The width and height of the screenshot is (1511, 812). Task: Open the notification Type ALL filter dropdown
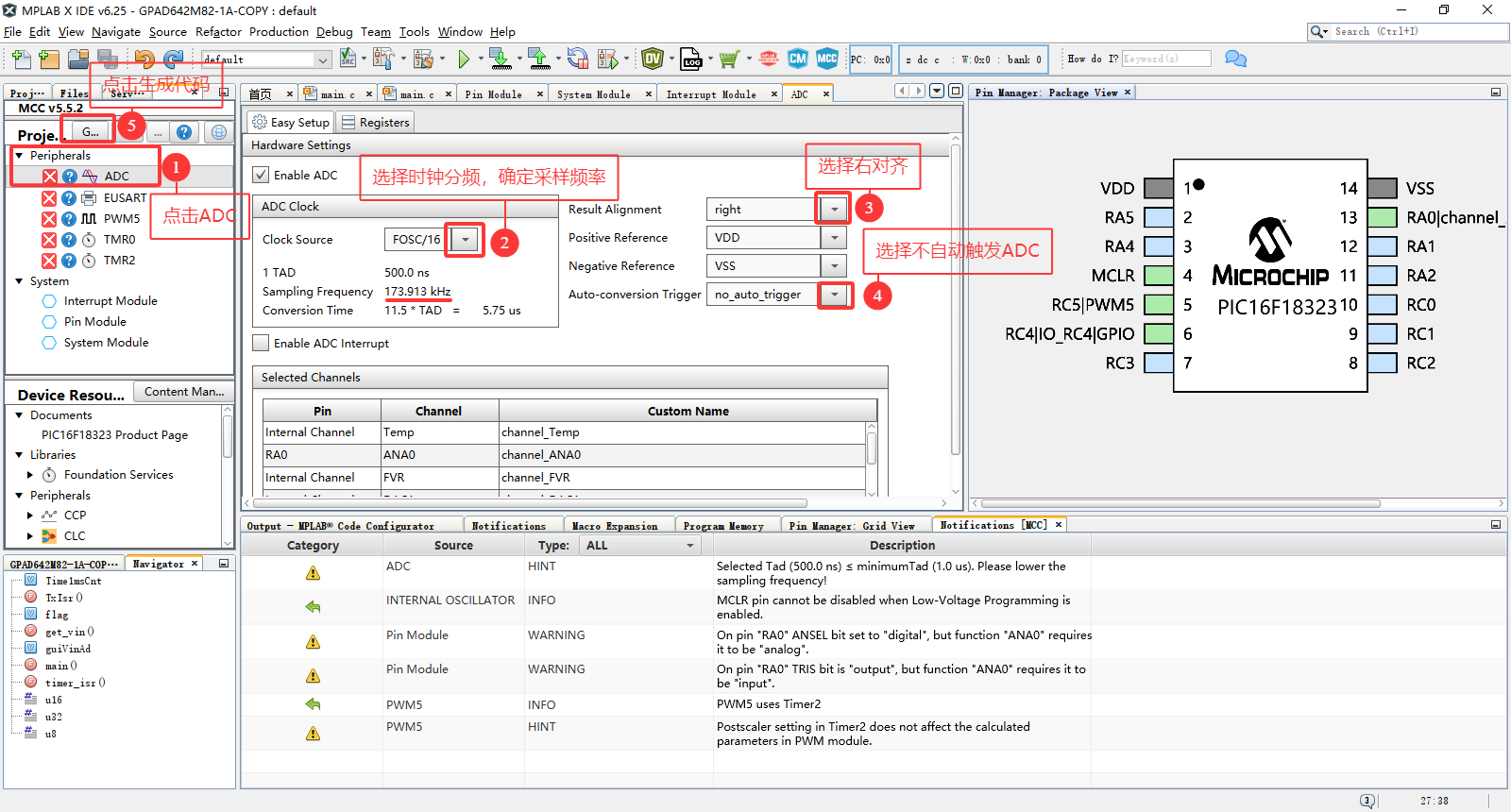point(689,546)
